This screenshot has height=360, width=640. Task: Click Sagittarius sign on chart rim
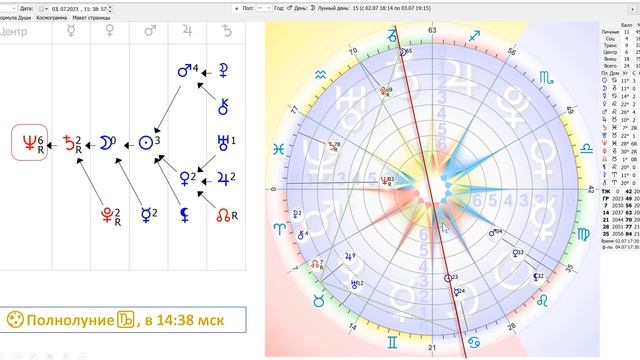pos(474,36)
